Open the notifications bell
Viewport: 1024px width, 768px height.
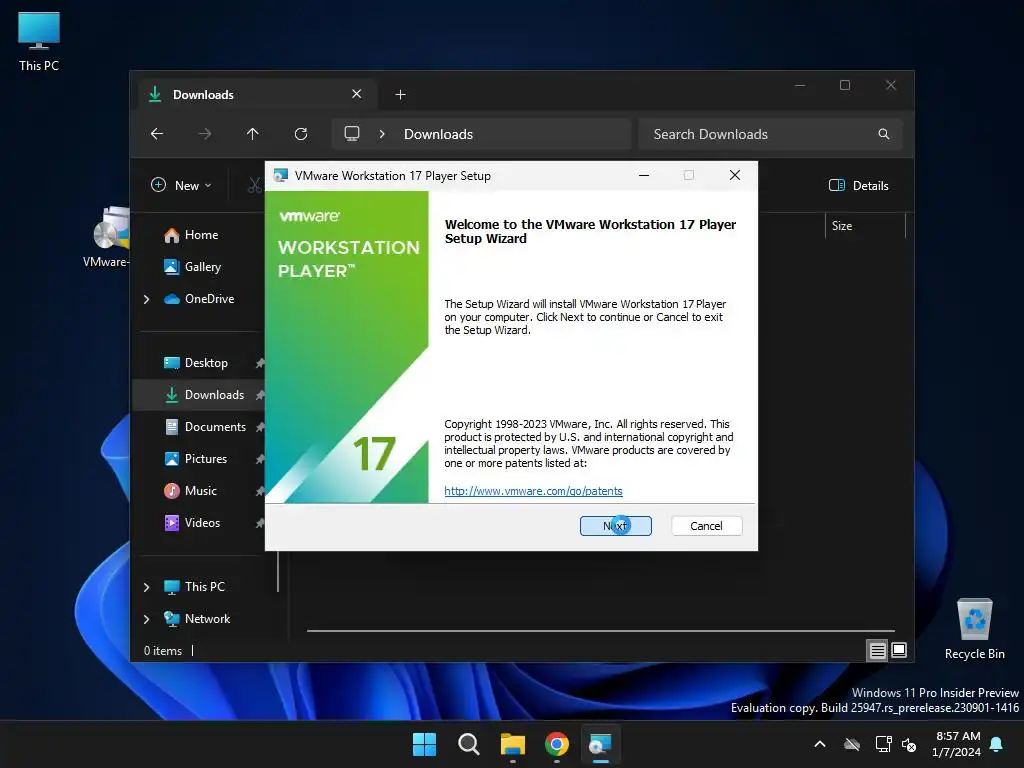pyautogui.click(x=997, y=744)
